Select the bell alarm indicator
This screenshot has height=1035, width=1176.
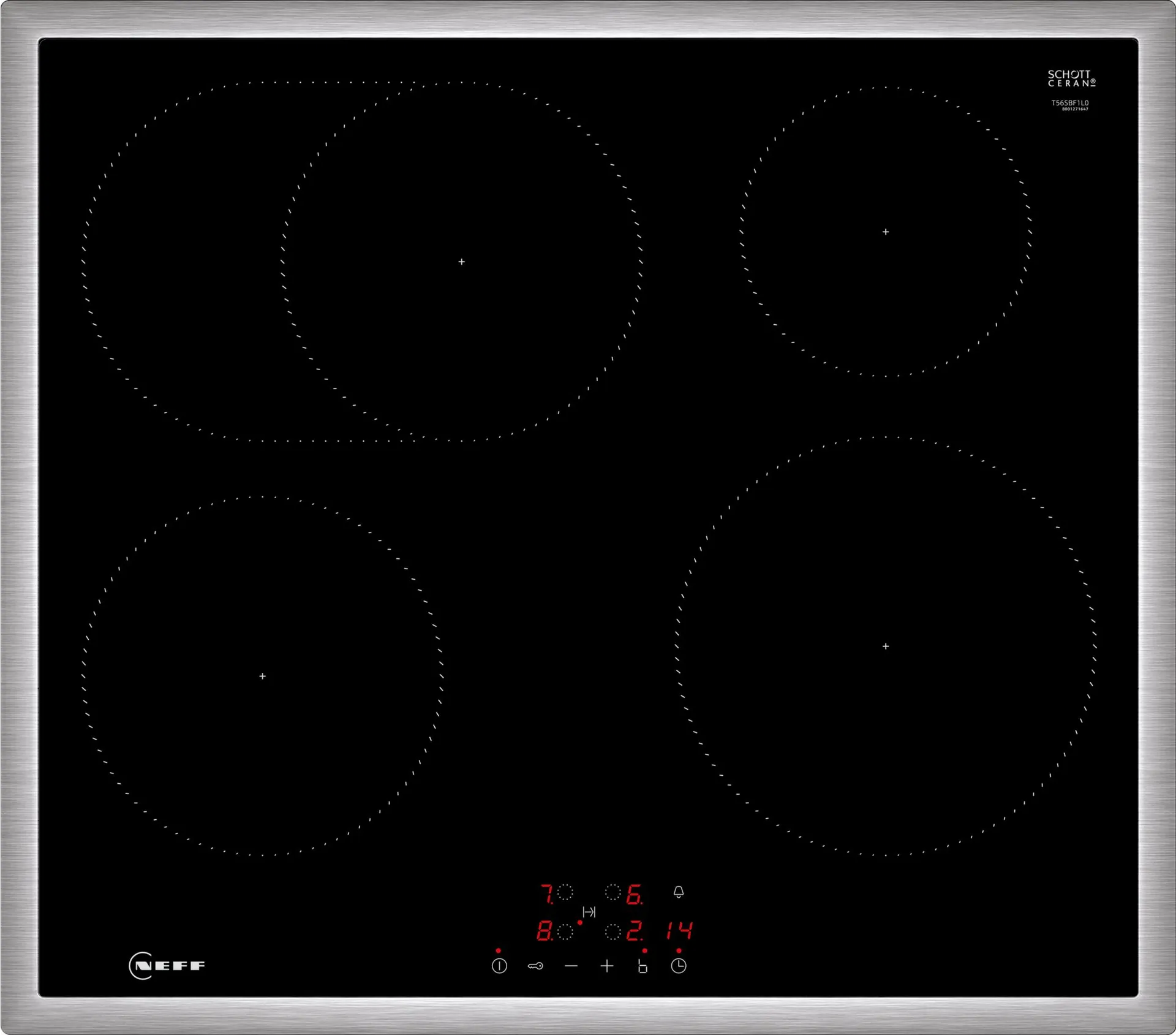point(679,892)
